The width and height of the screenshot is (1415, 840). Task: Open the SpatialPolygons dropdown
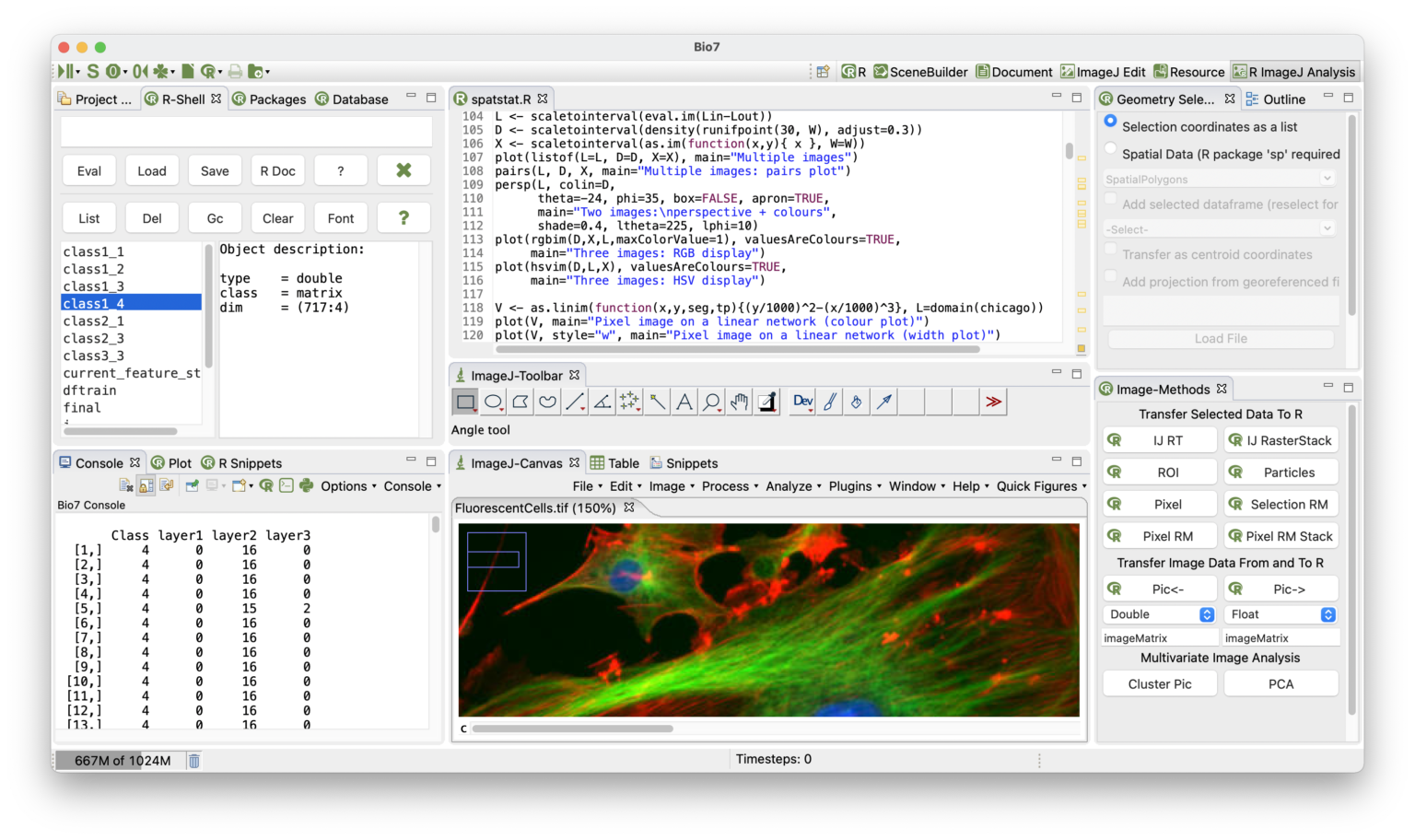1220,179
